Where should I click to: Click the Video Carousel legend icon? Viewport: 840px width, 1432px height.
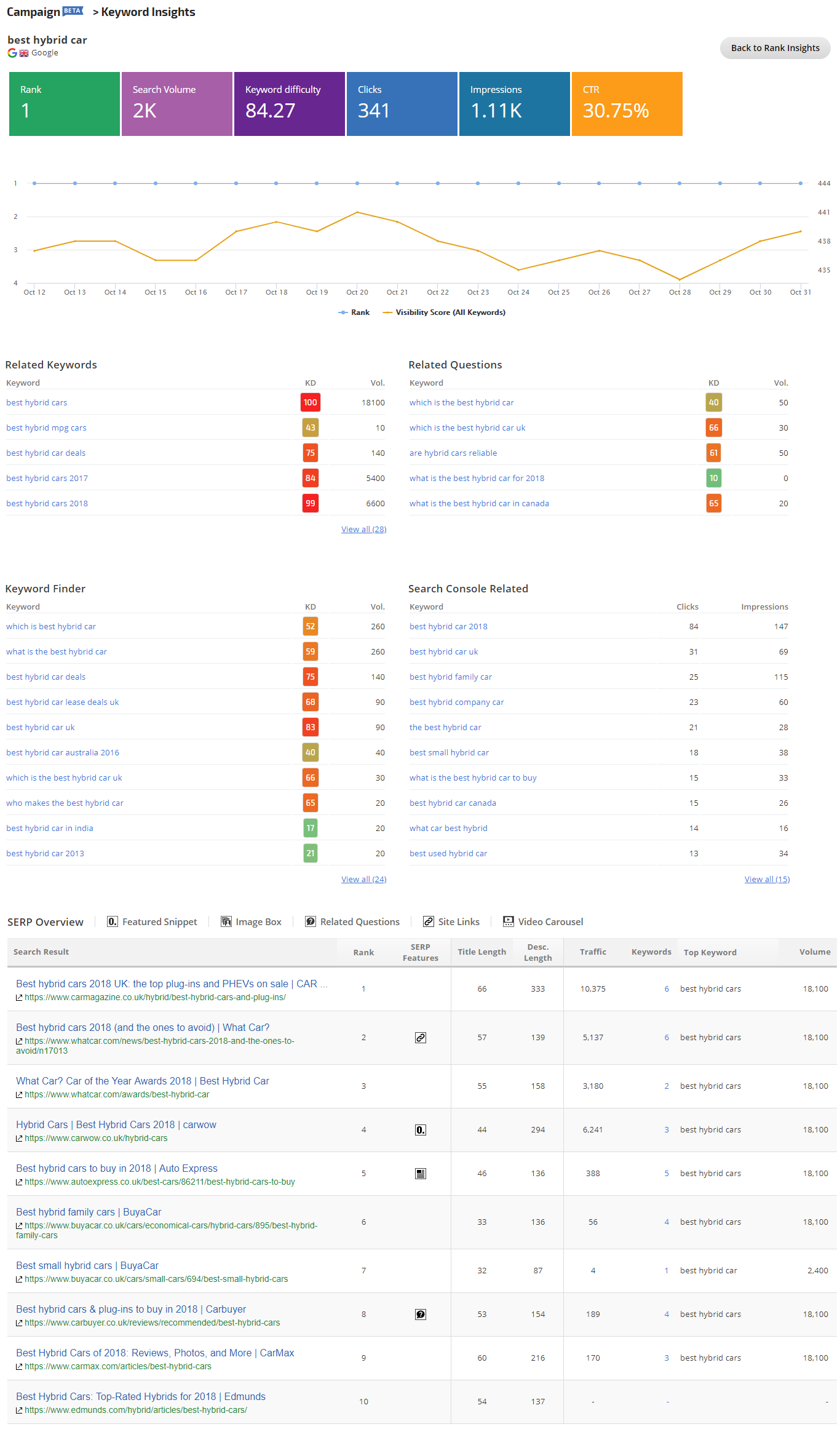(x=509, y=921)
